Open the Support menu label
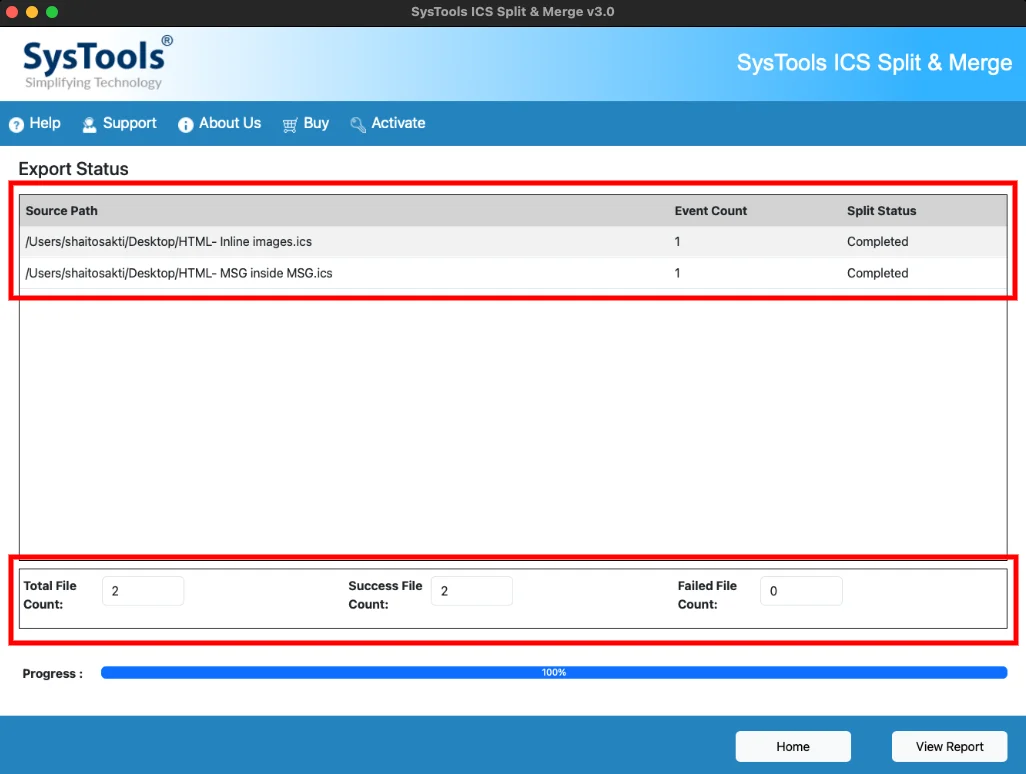This screenshot has width=1026, height=774. pyautogui.click(x=130, y=123)
